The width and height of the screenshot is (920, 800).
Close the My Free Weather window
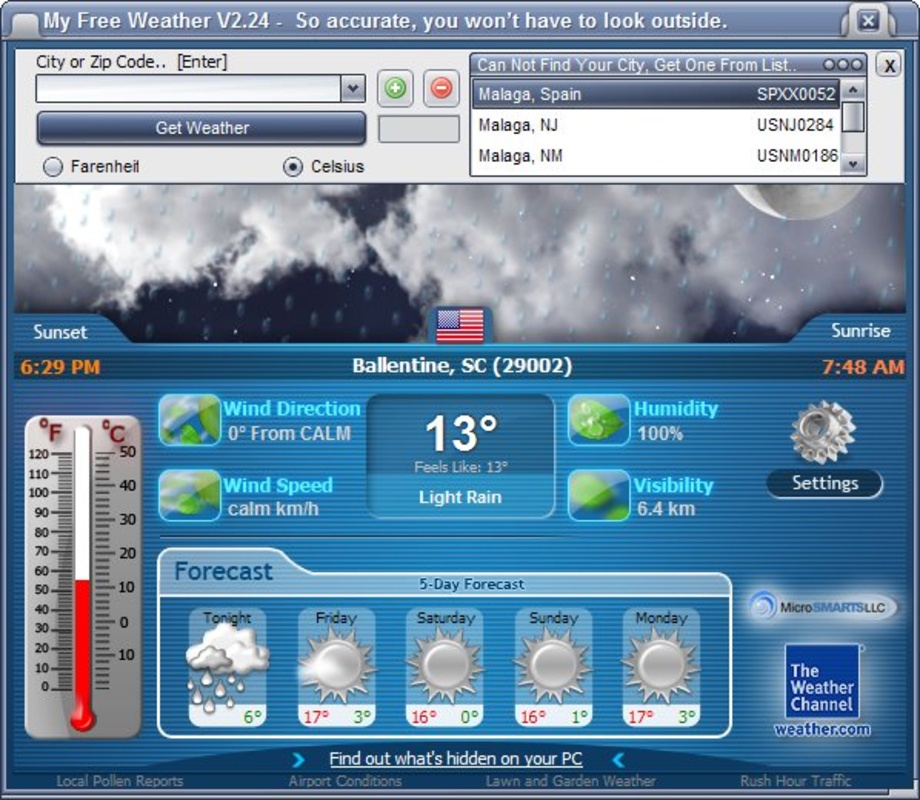click(868, 22)
